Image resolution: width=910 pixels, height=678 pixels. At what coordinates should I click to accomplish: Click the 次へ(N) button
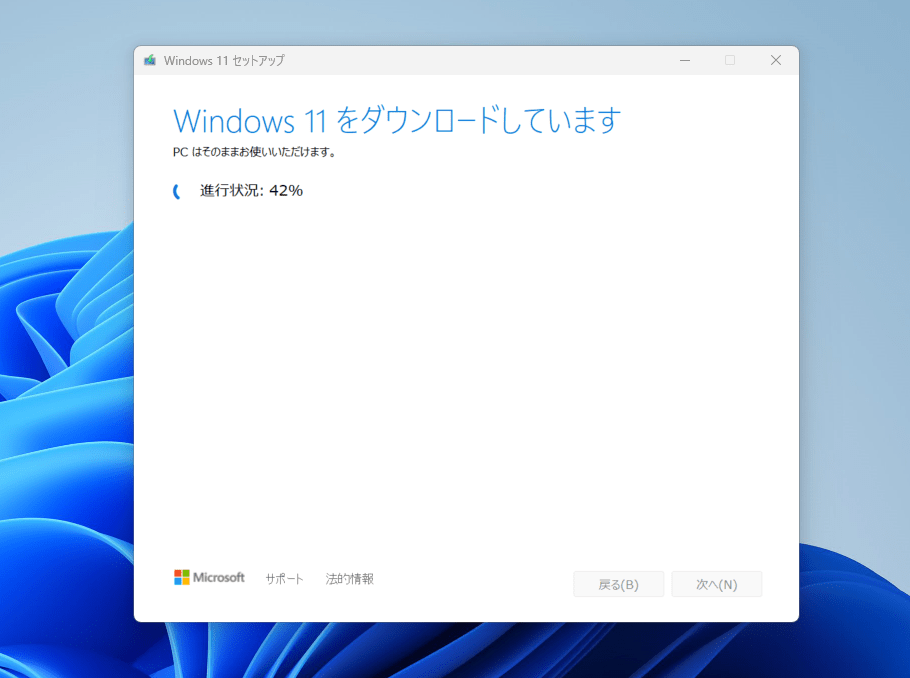pyautogui.click(x=717, y=584)
